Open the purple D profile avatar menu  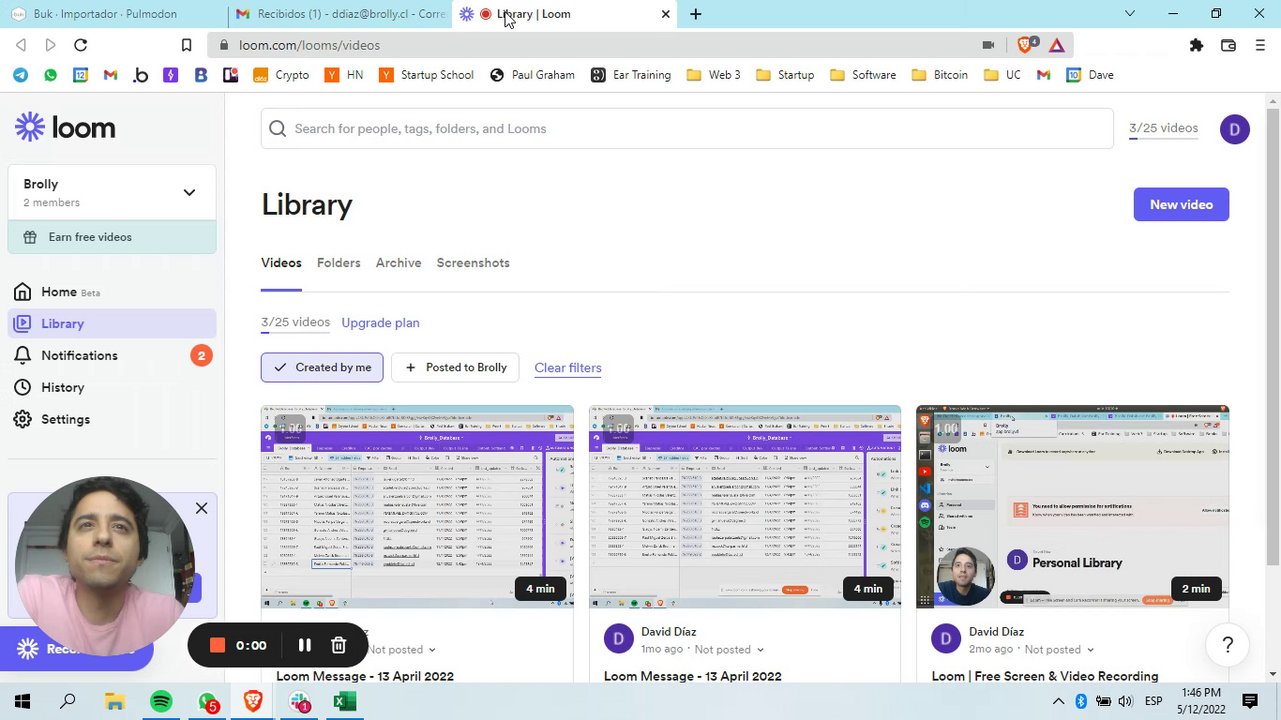pos(1234,129)
